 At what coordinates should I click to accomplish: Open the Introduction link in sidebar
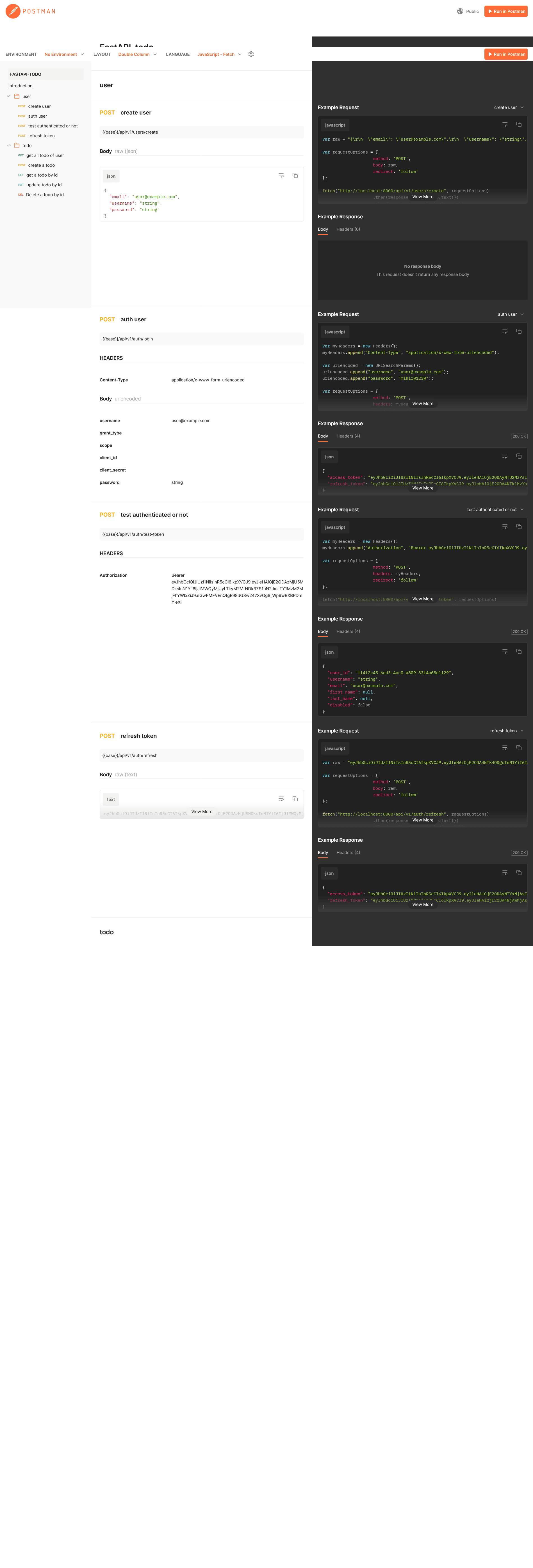tap(20, 86)
